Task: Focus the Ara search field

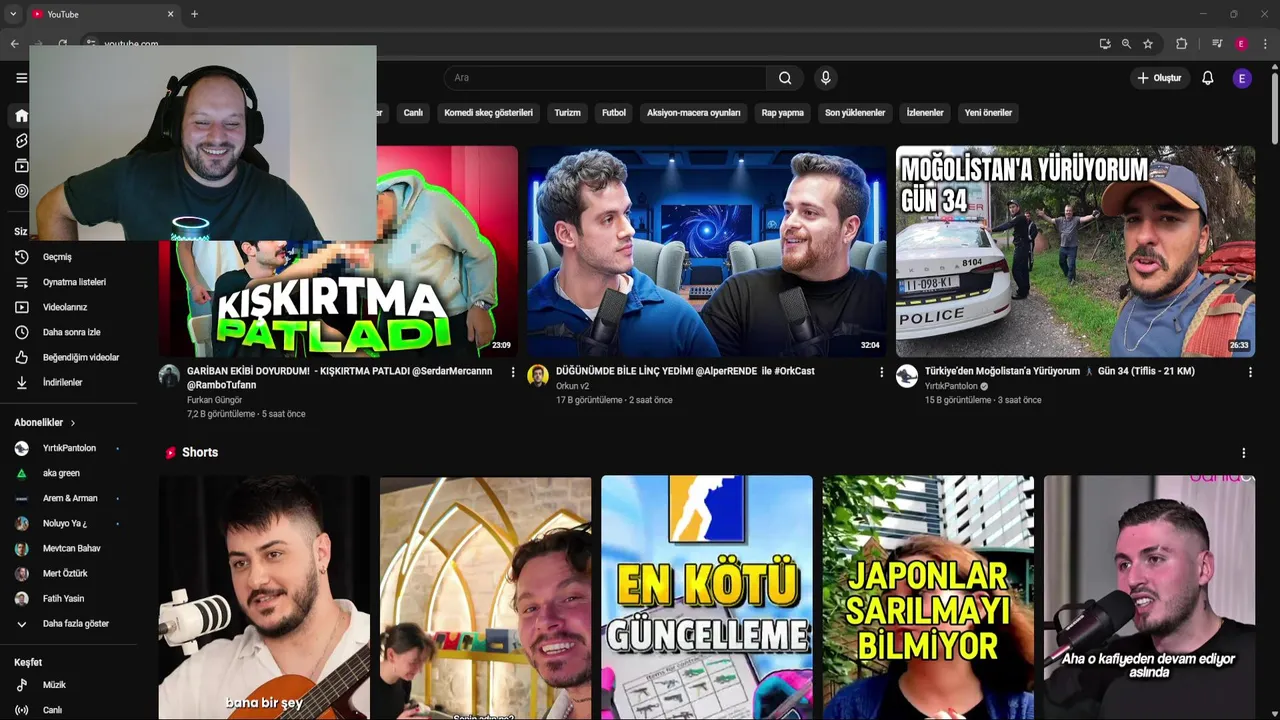Action: 605,78
